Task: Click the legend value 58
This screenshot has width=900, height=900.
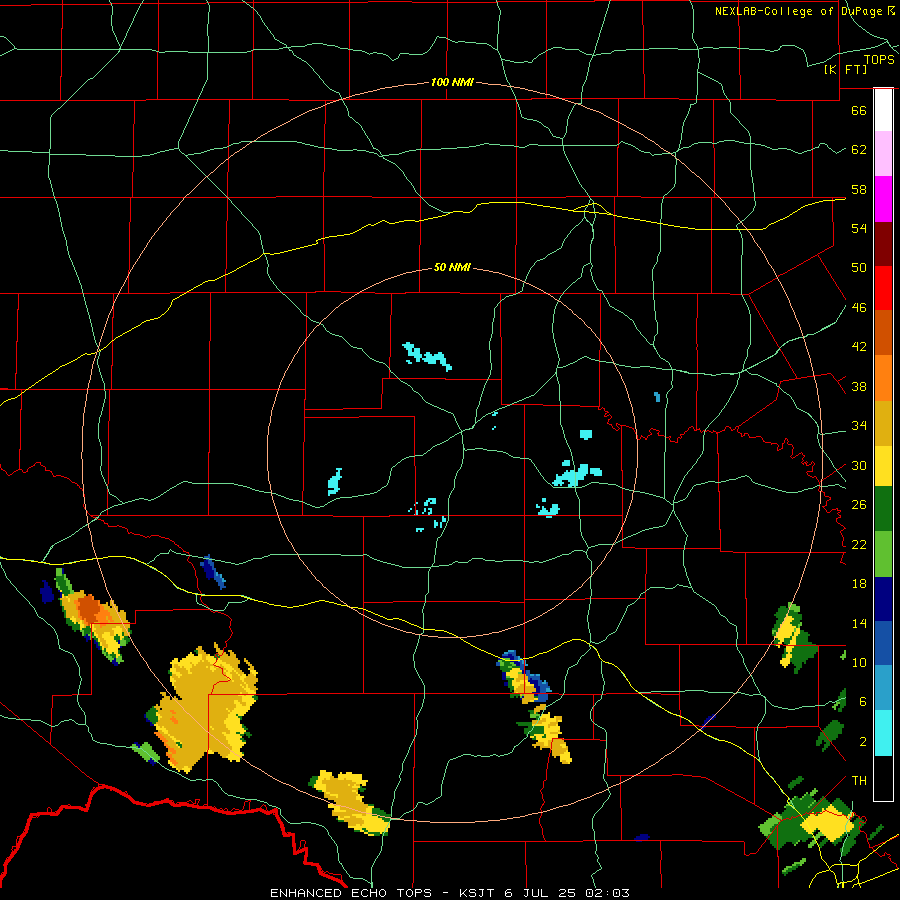Action: (x=859, y=189)
